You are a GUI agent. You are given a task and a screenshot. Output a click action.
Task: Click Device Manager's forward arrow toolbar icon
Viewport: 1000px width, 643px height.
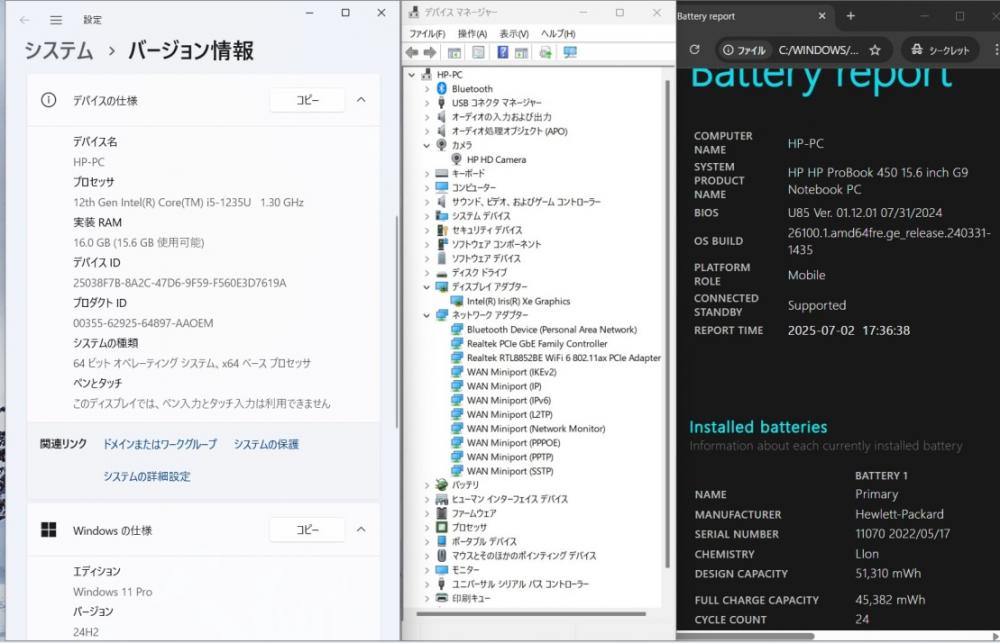point(430,52)
